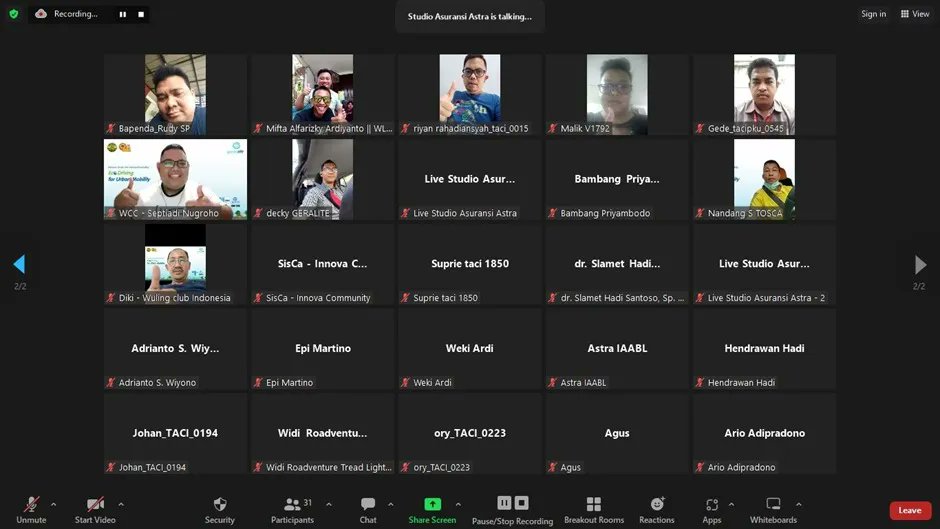Expand audio options next to Unmute

[x=53, y=504]
